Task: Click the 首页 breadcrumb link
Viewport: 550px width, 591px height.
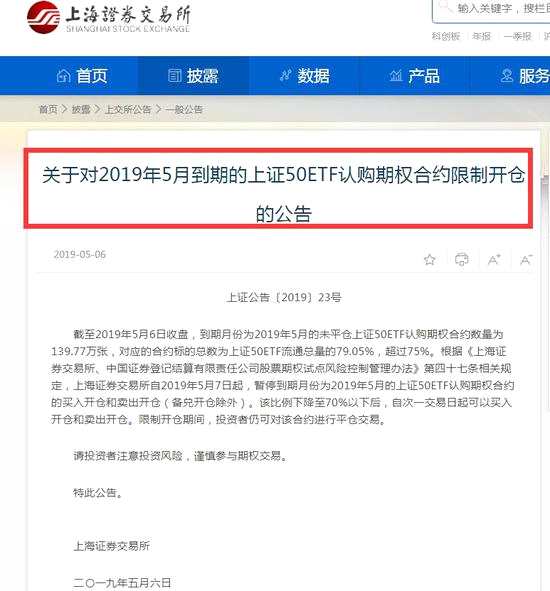Action: point(48,110)
